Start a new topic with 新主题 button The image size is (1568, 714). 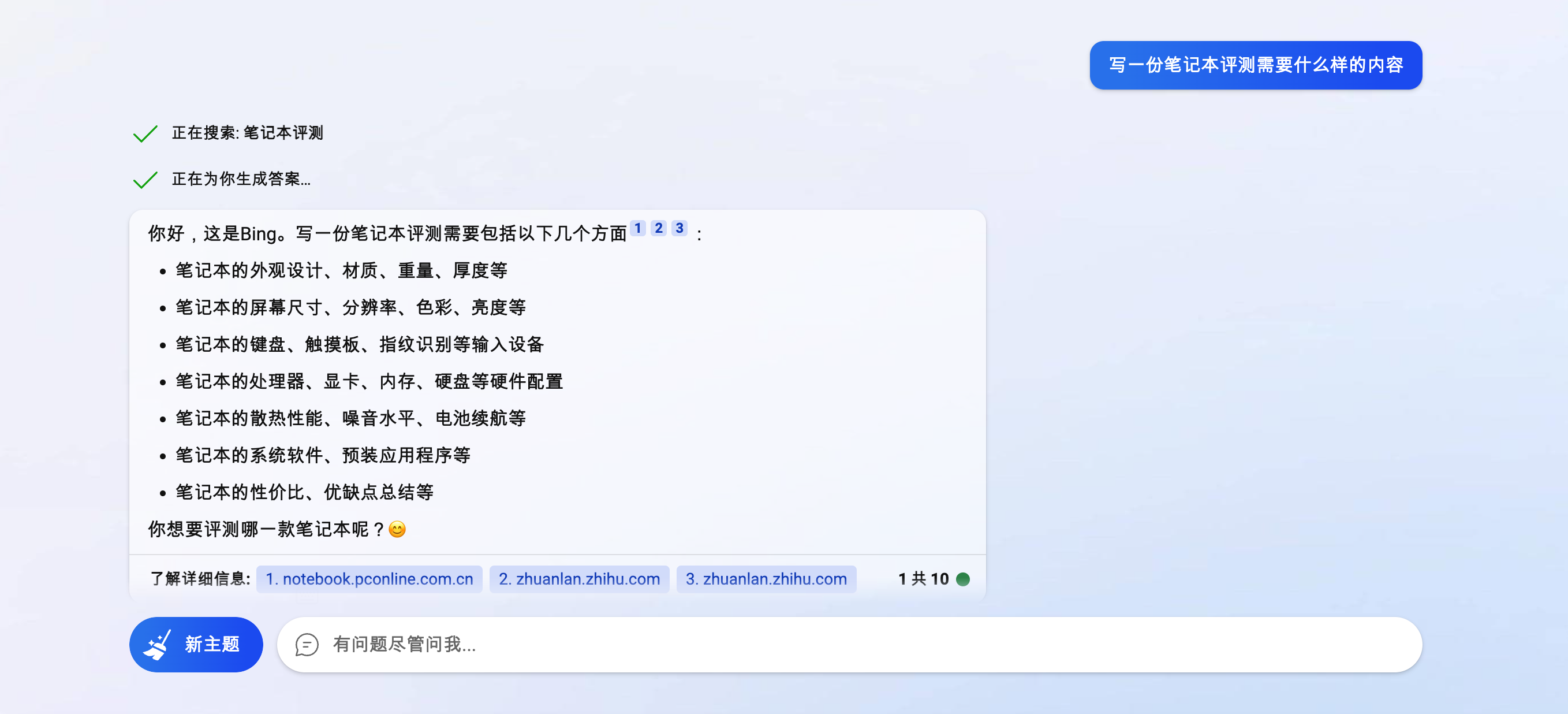point(196,644)
